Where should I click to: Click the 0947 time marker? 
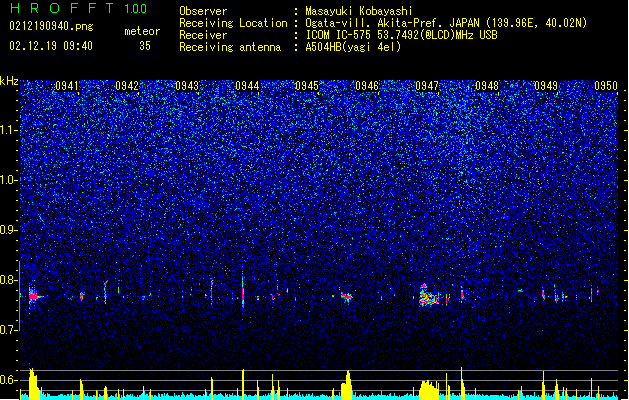click(x=427, y=86)
